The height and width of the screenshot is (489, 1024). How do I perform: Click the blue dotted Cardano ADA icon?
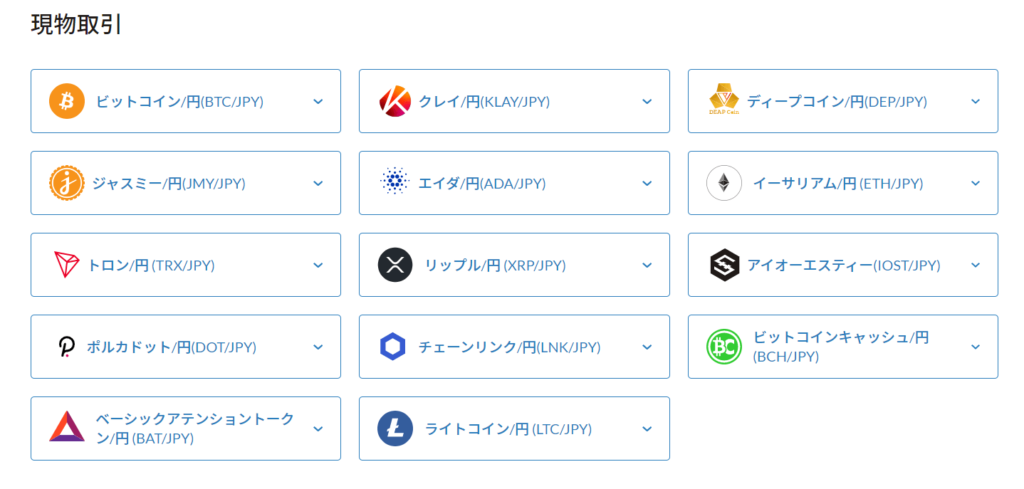(395, 182)
